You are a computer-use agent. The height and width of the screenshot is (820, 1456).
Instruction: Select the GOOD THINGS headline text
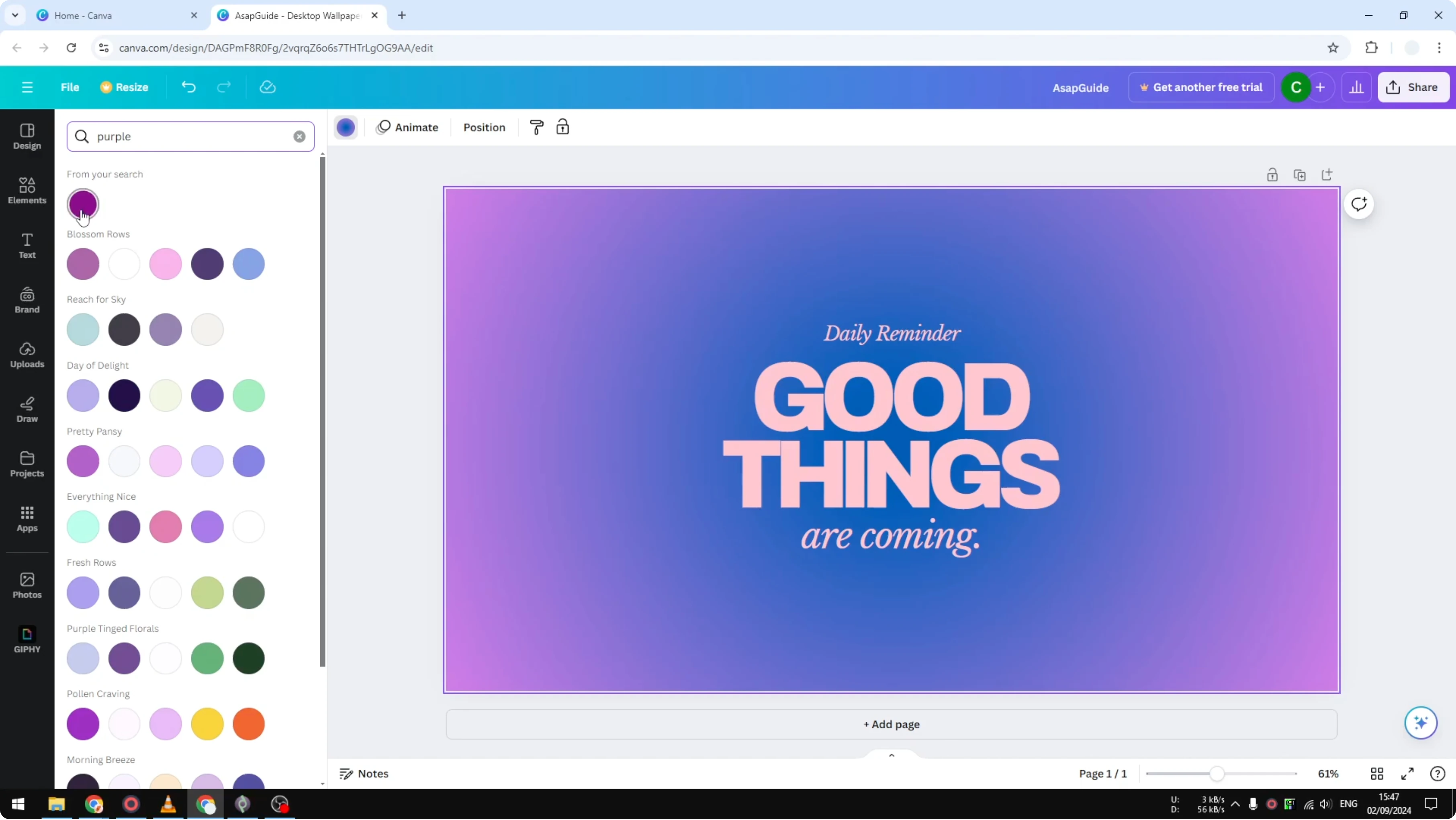point(892,435)
